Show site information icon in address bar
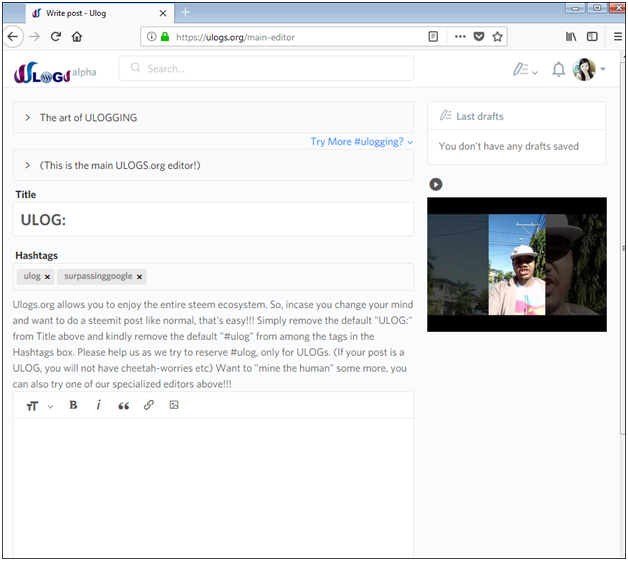This screenshot has width=628, height=561. pyautogui.click(x=151, y=37)
